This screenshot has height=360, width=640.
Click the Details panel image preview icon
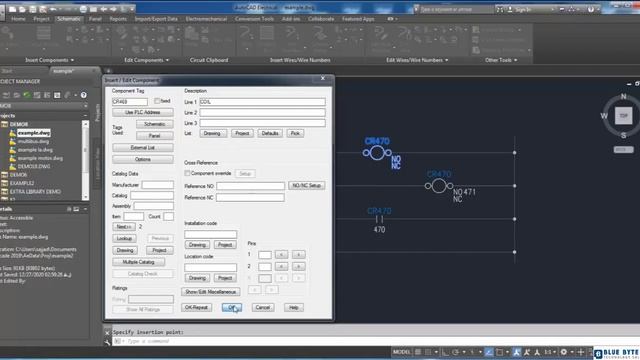[76, 209]
